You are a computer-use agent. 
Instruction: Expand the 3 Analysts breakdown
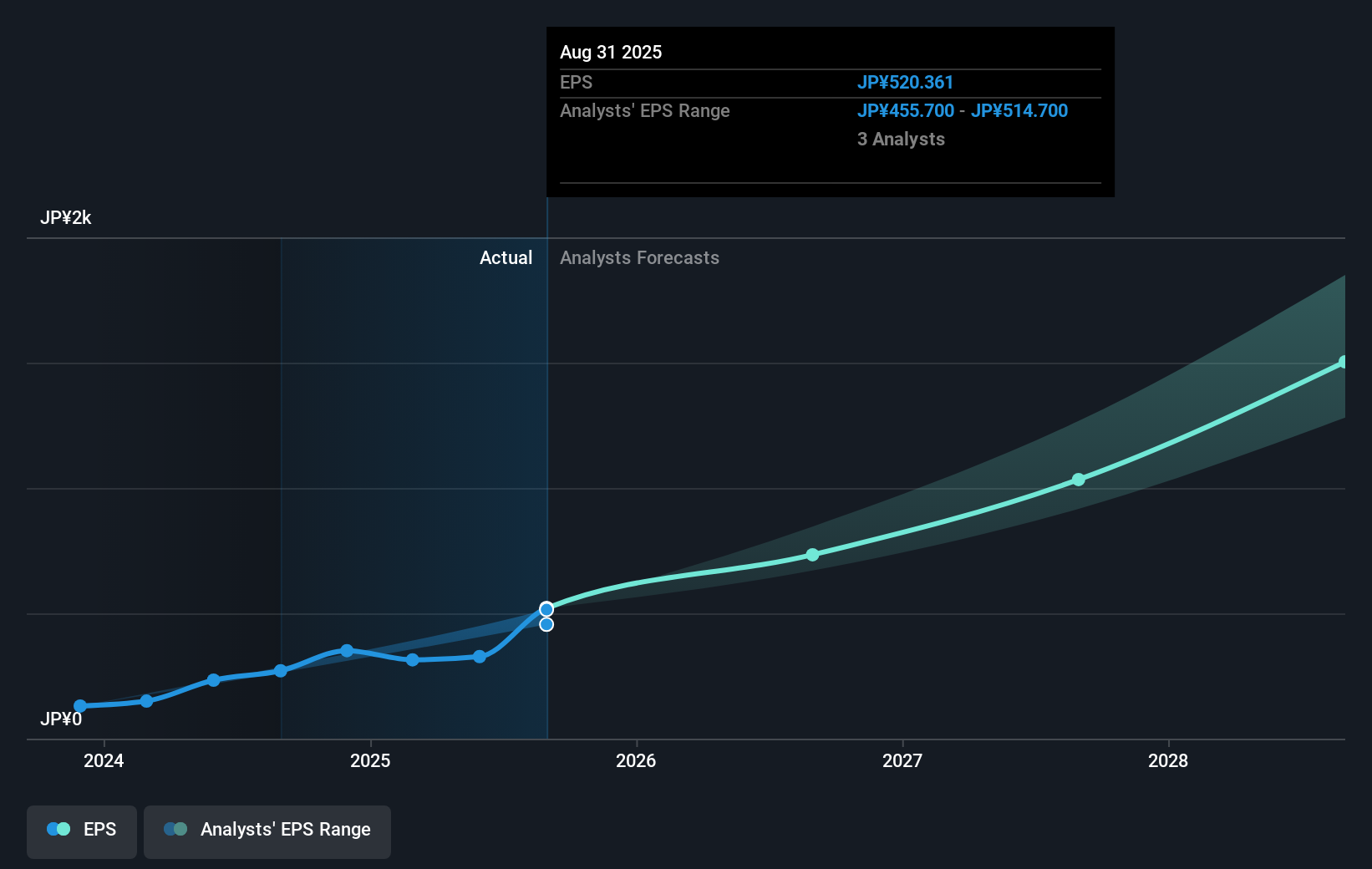pyautogui.click(x=901, y=139)
